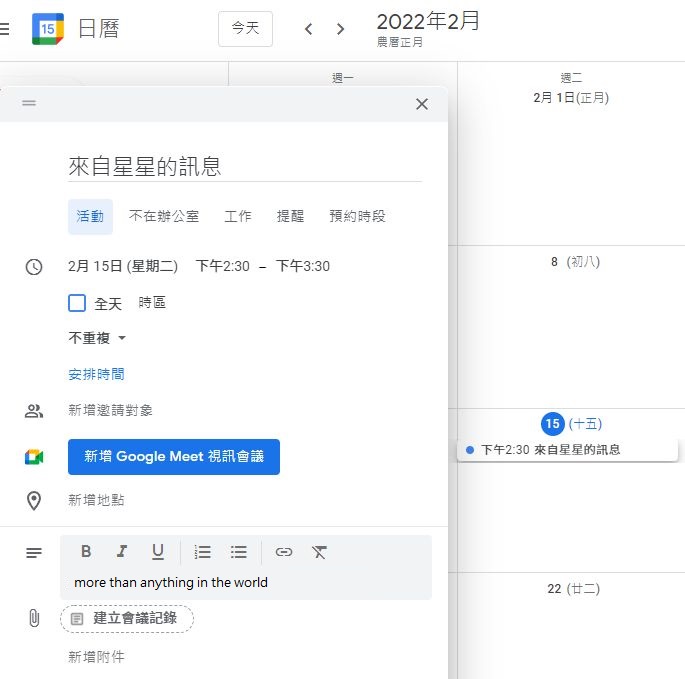Click the Google Calendar logo
Viewport: 685px width, 679px height.
pos(48,29)
